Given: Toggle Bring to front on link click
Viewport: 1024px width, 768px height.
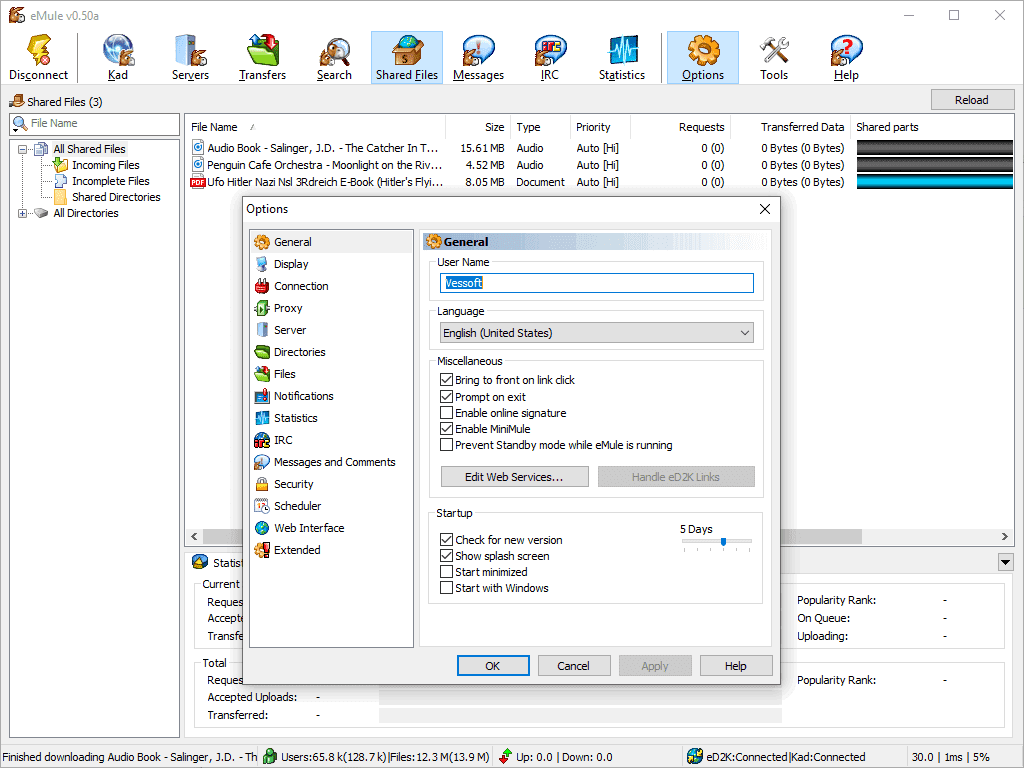Looking at the screenshot, I should [447, 379].
